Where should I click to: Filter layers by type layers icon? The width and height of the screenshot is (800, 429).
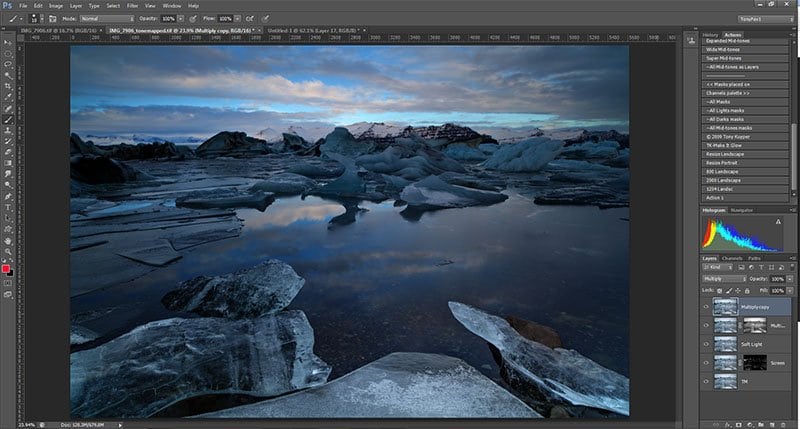(x=761, y=267)
